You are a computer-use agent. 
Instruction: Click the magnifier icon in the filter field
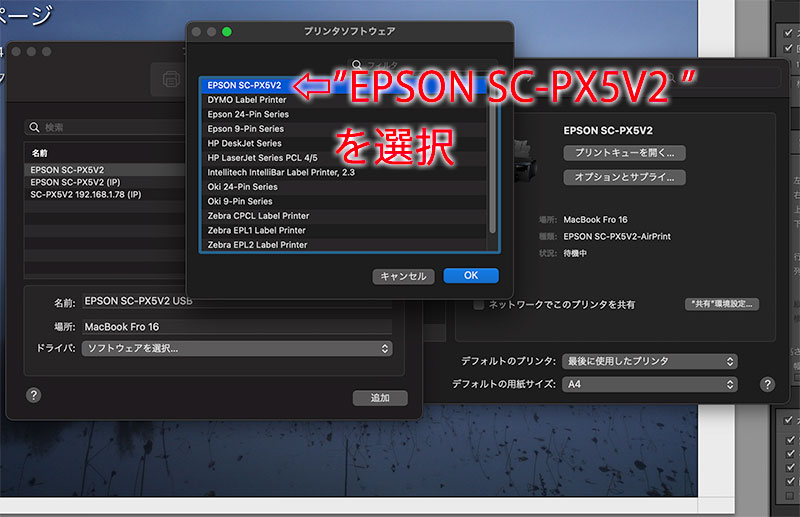(357, 65)
